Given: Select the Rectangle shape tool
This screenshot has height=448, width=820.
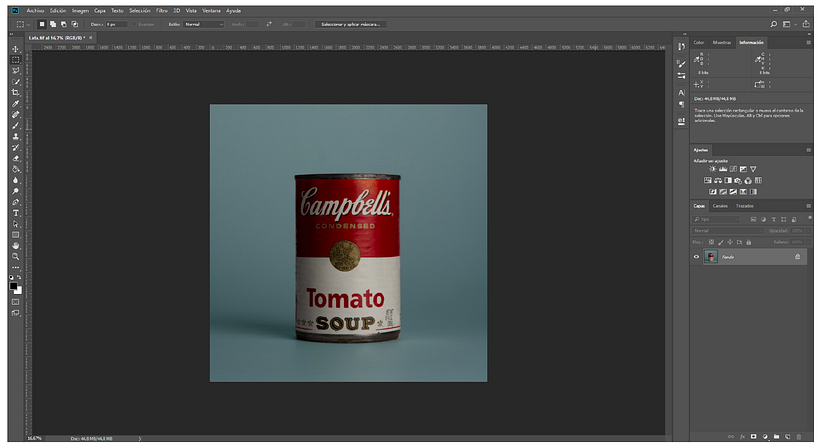Looking at the screenshot, I should [x=16, y=235].
